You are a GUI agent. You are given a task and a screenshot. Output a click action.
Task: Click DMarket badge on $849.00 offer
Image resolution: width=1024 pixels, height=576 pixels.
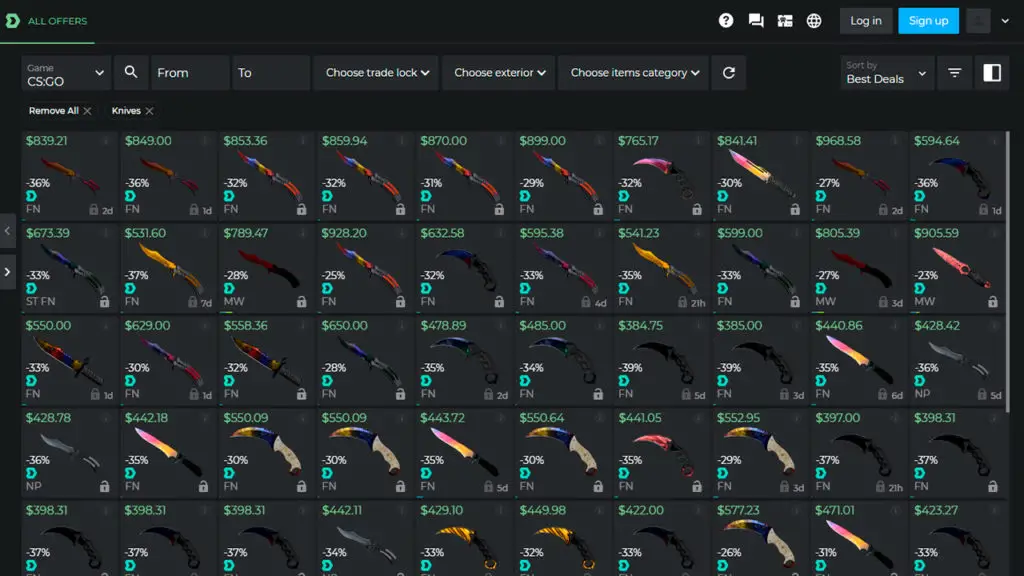tap(130, 196)
